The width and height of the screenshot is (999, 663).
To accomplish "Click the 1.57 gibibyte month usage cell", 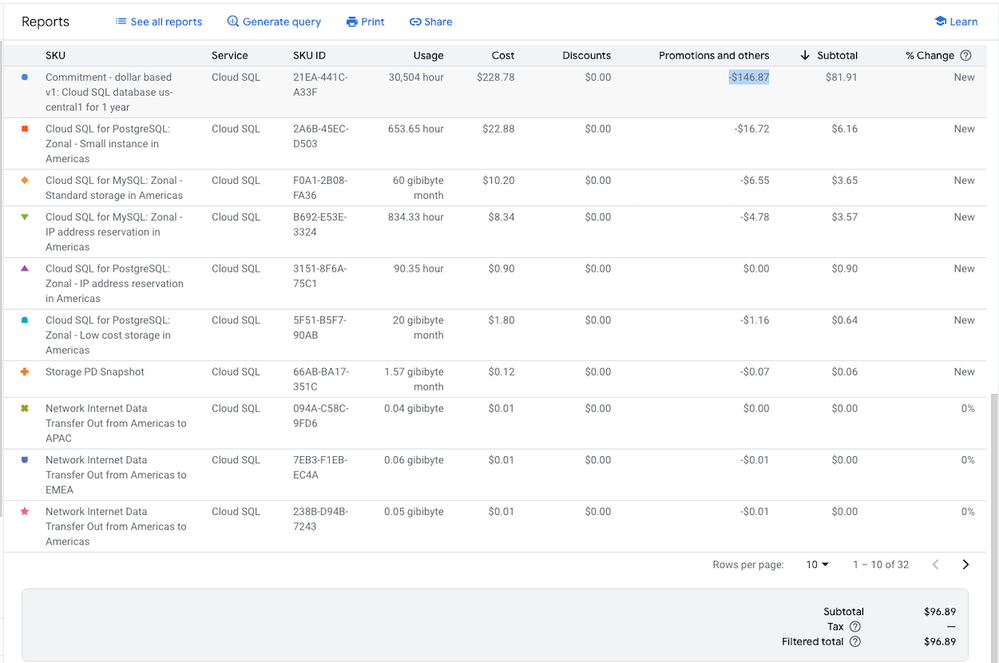I will pos(414,380).
